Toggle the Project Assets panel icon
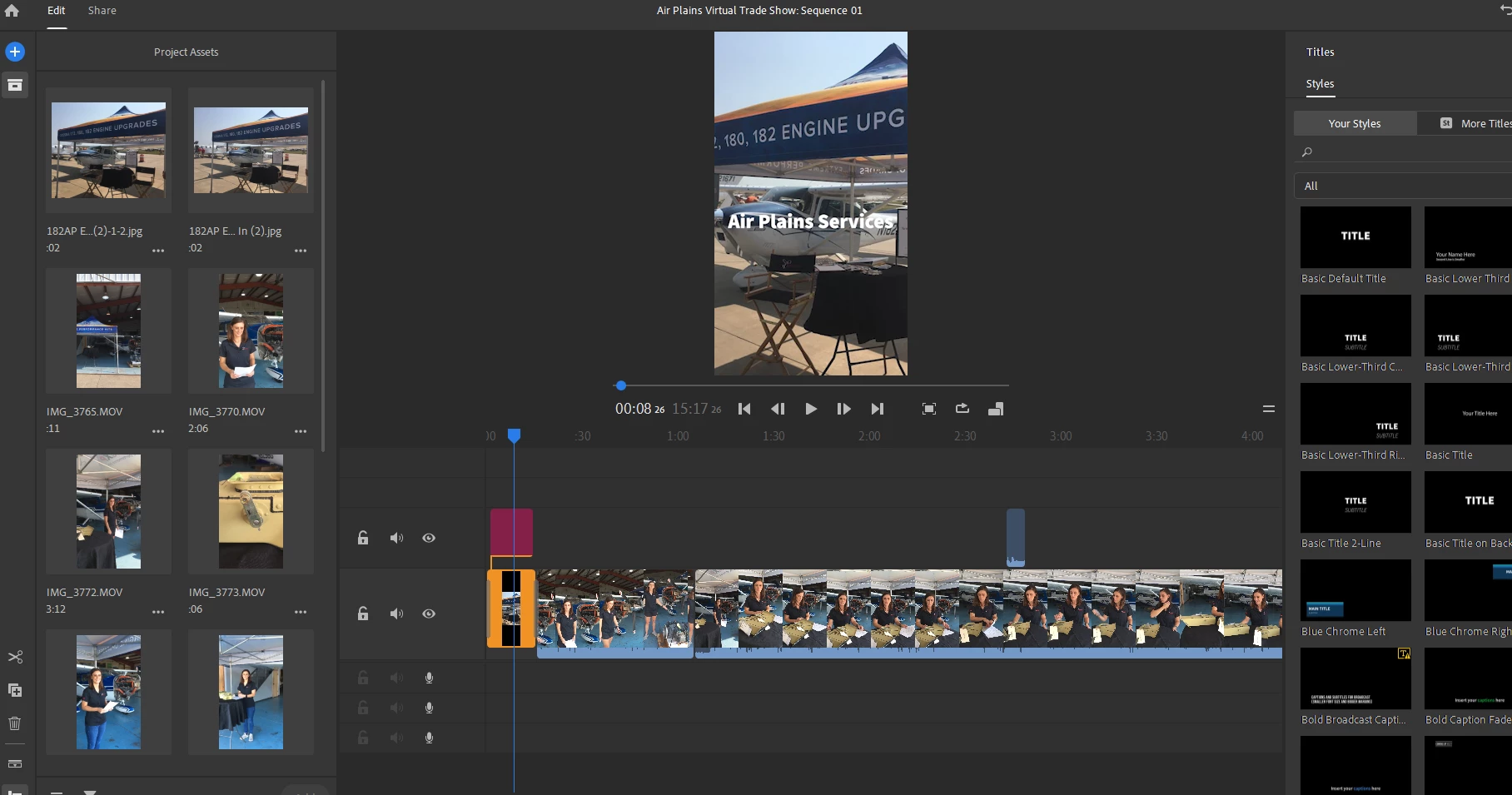This screenshot has height=795, width=1512. (x=15, y=85)
